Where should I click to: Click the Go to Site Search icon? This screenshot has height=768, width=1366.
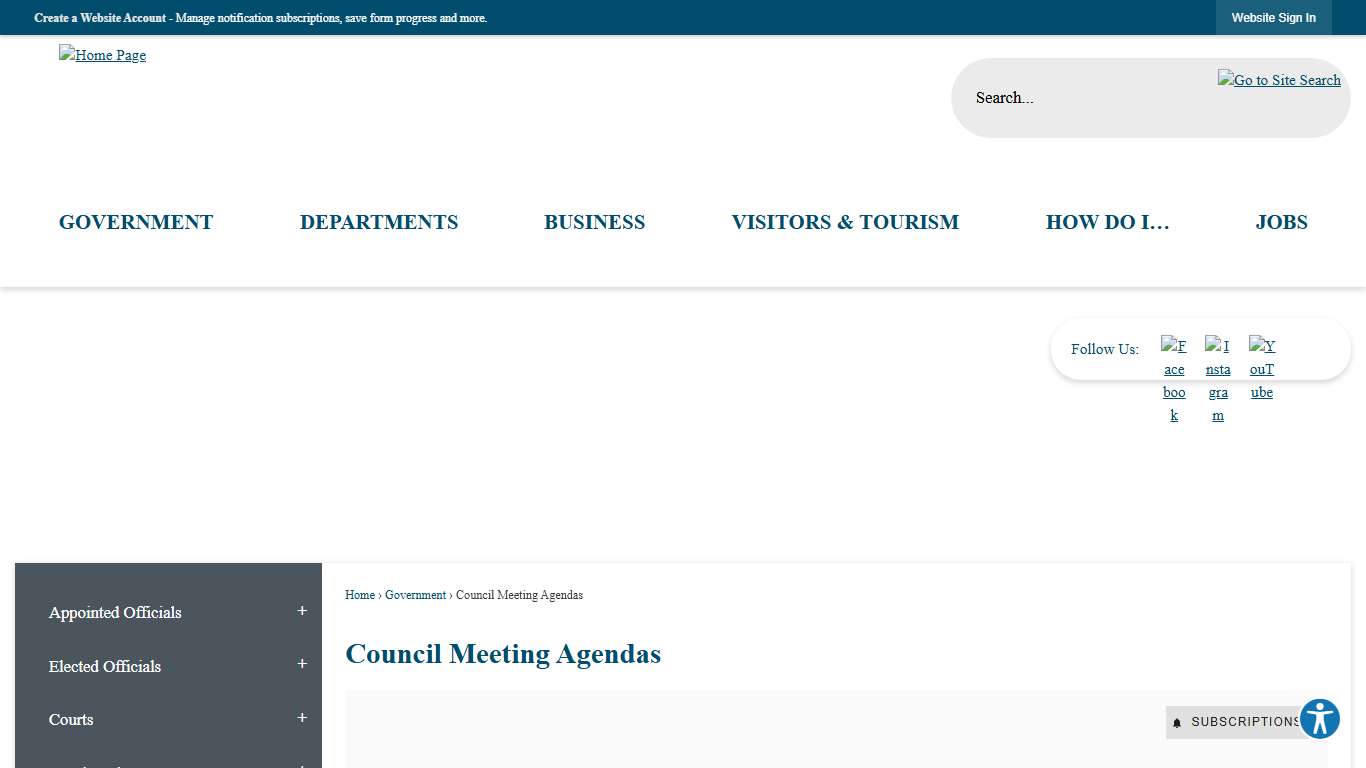pos(1279,80)
